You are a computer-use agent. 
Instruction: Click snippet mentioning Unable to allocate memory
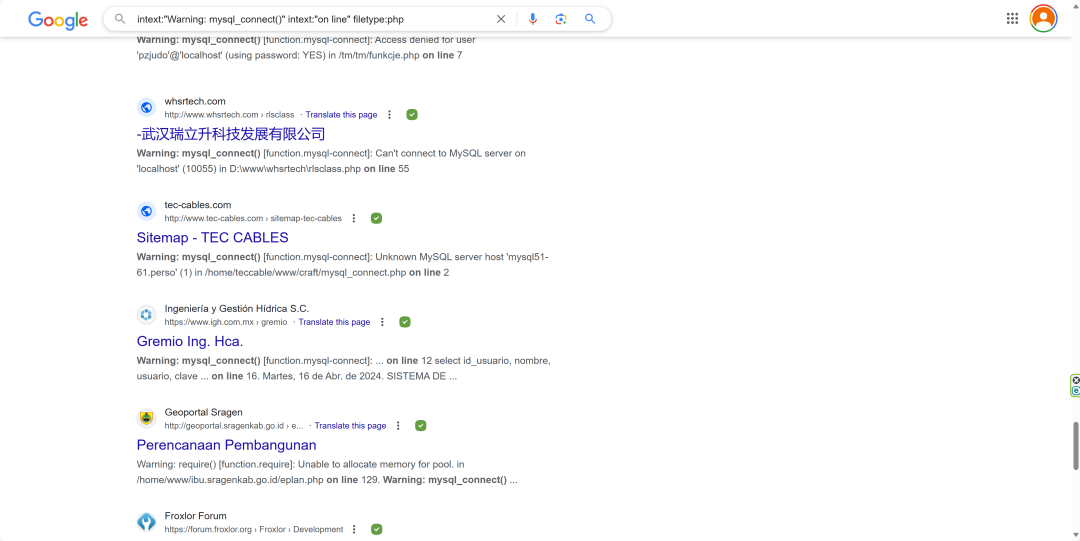coord(327,472)
